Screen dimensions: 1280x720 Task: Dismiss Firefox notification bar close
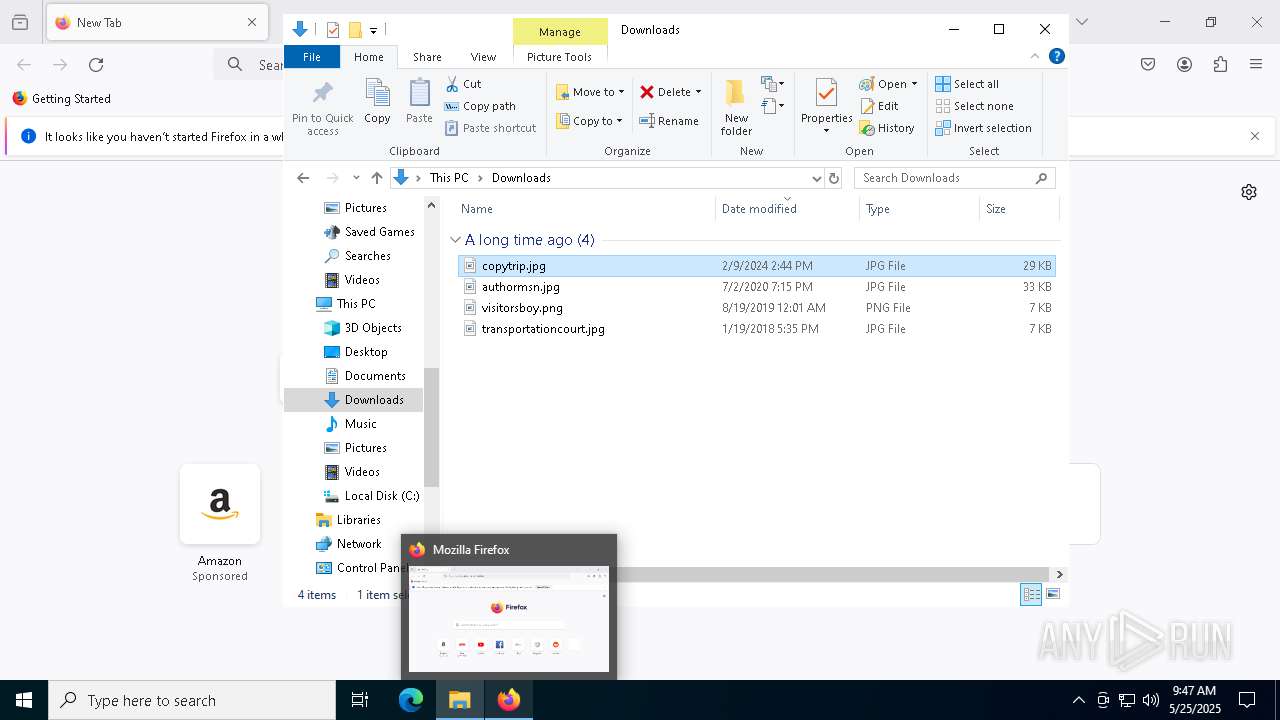(x=1255, y=136)
